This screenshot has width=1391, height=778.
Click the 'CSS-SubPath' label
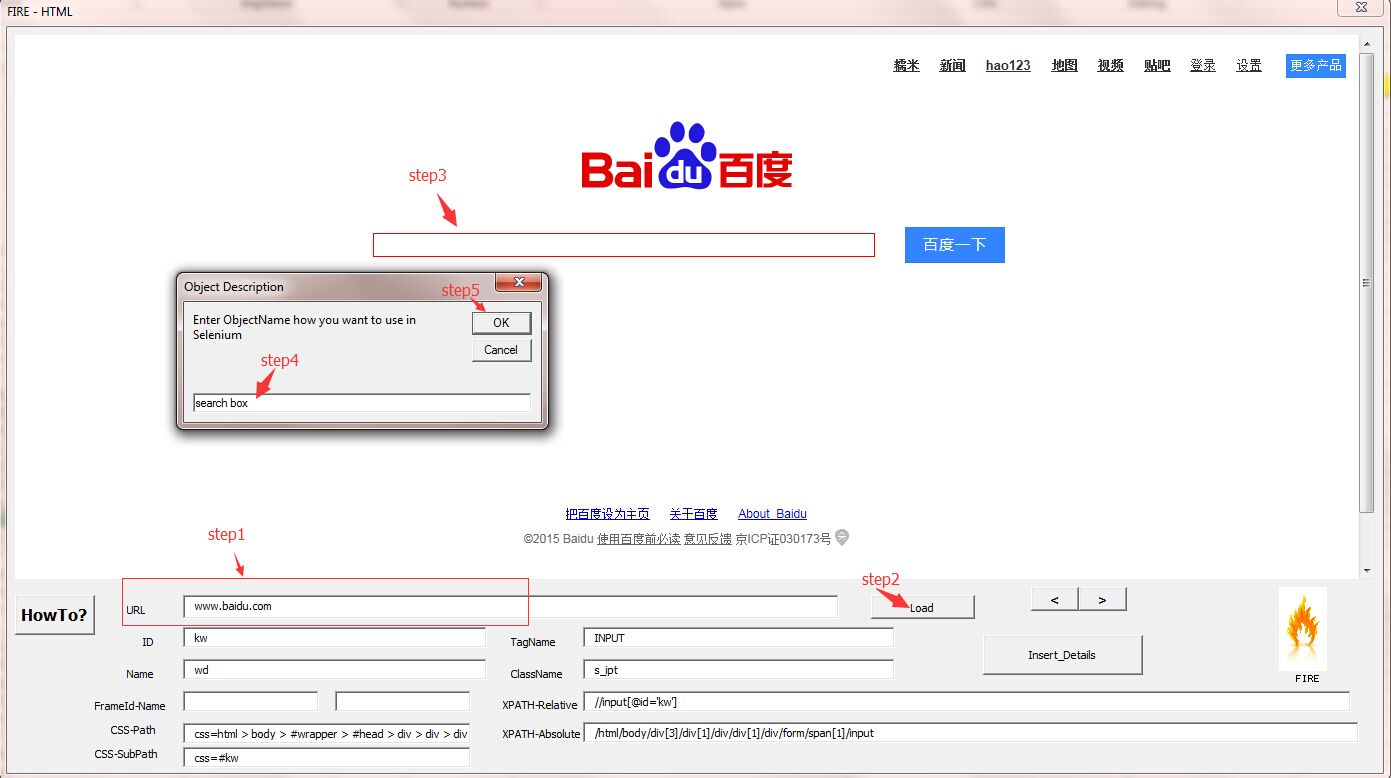126,754
